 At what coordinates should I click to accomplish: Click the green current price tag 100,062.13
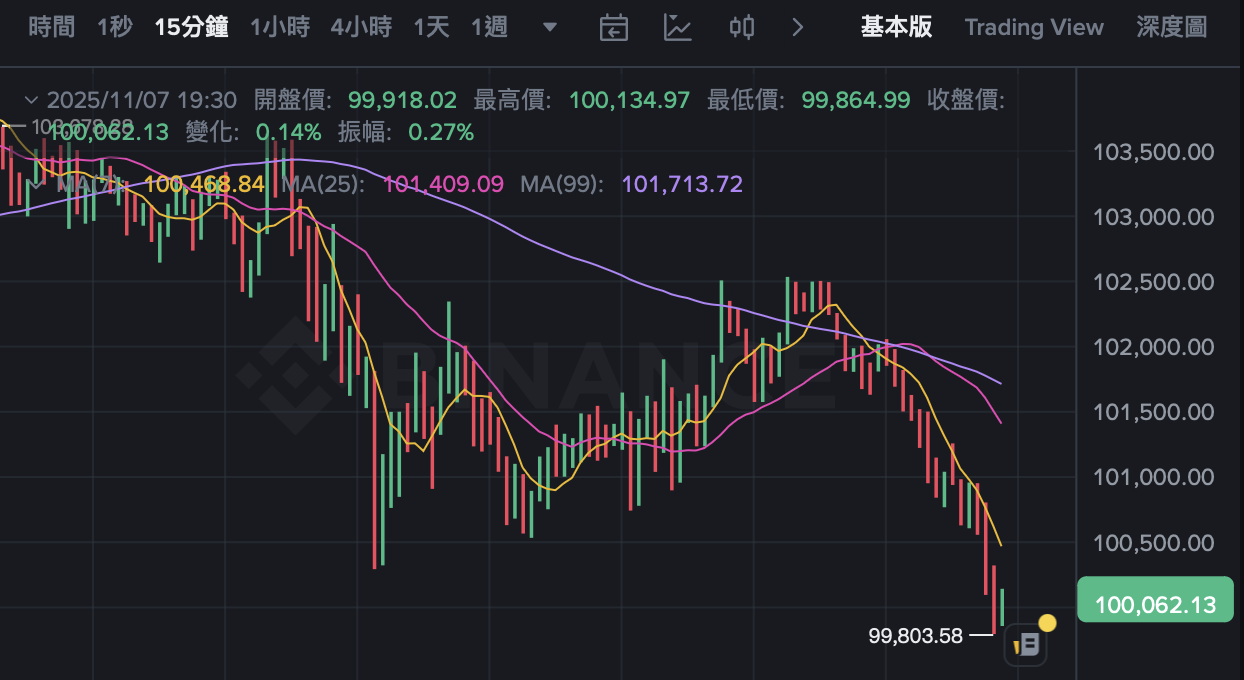coord(1155,603)
